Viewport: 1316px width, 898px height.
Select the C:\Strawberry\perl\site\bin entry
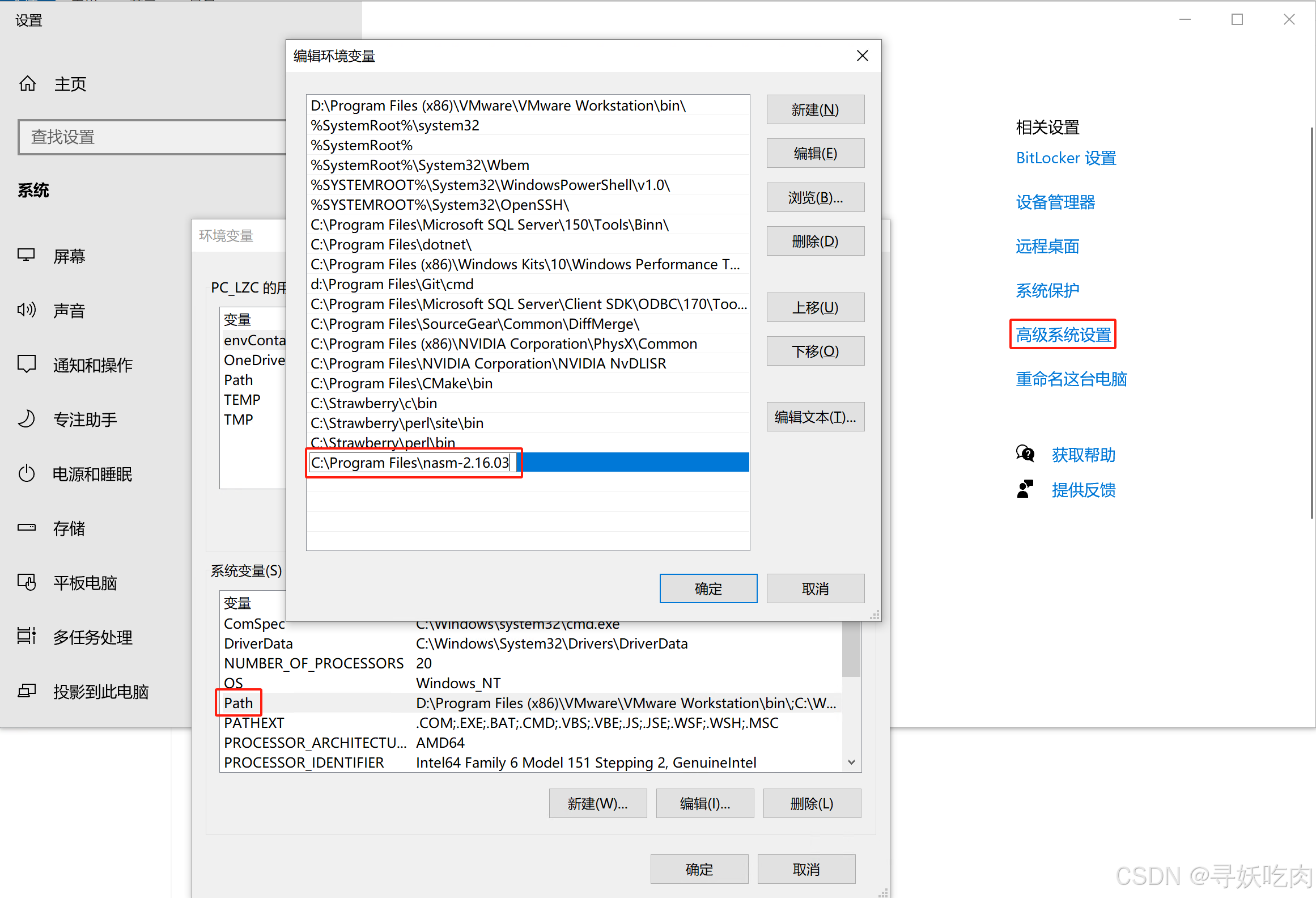(x=528, y=423)
